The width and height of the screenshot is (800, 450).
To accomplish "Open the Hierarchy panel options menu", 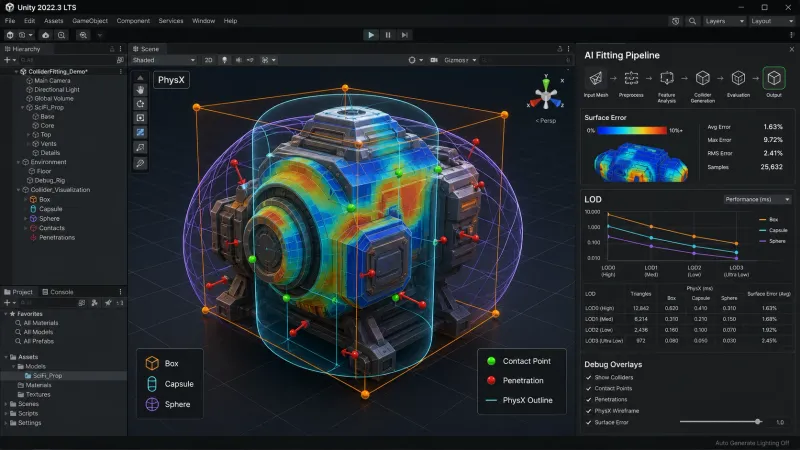I will coord(120,49).
